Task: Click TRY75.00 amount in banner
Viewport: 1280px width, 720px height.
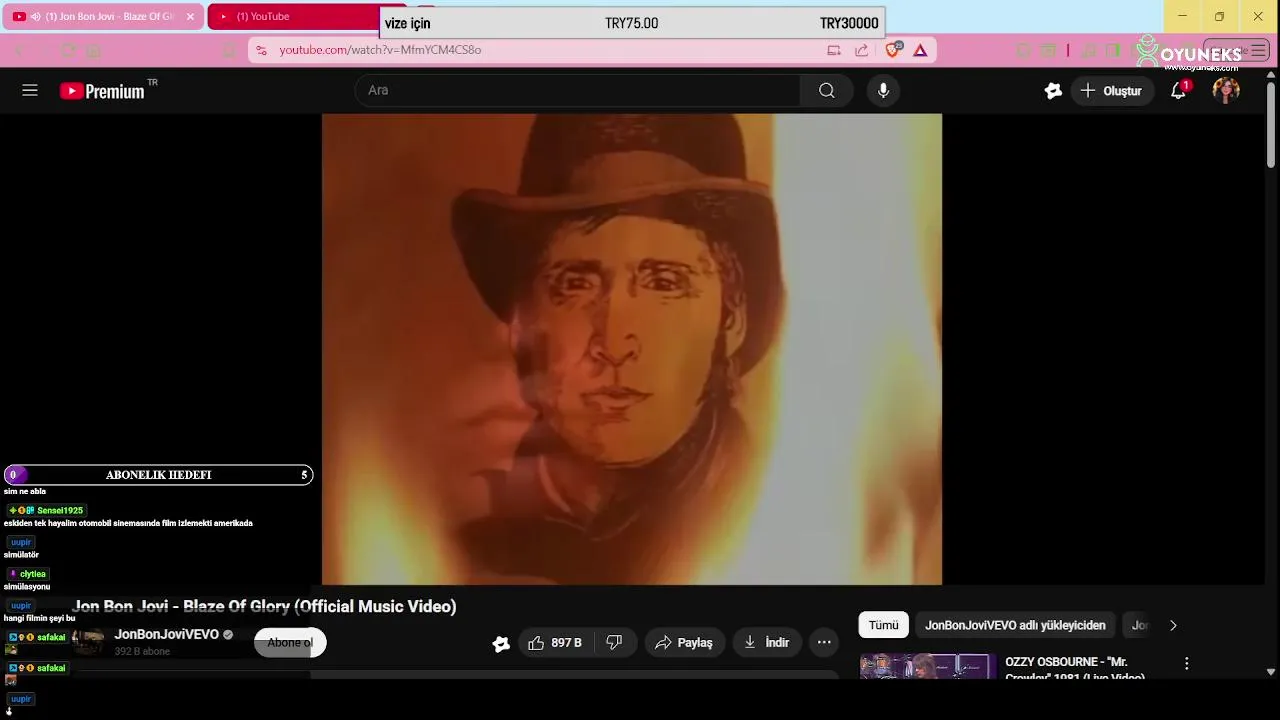Action: tap(632, 24)
